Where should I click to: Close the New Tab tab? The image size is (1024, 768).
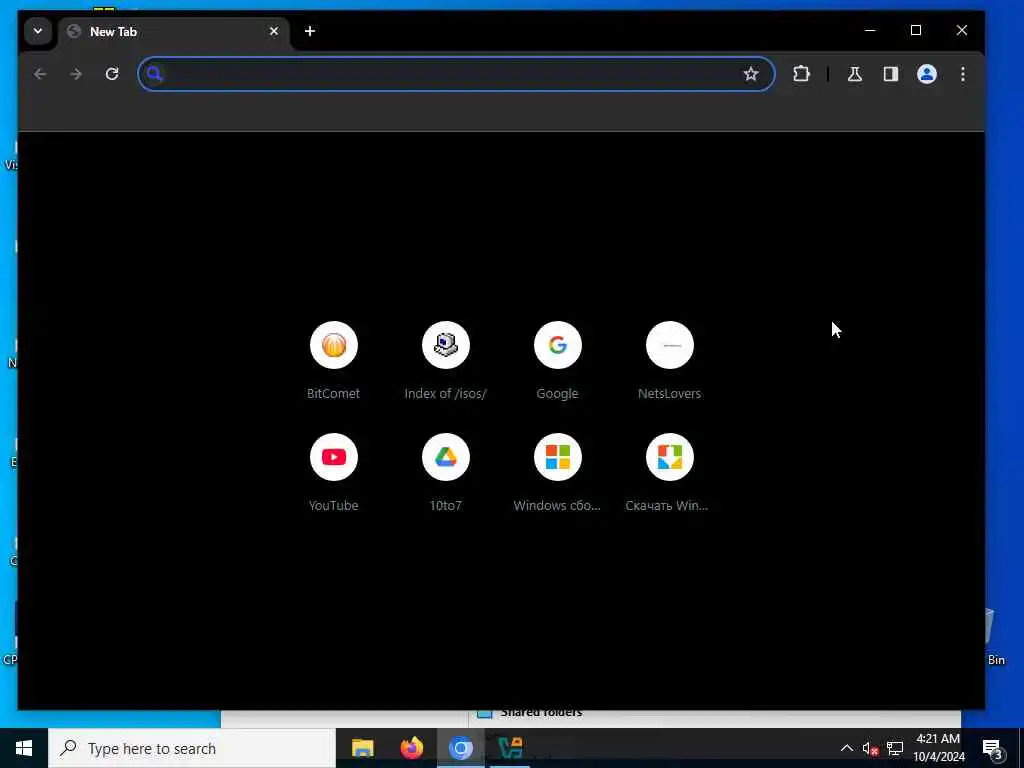point(274,31)
